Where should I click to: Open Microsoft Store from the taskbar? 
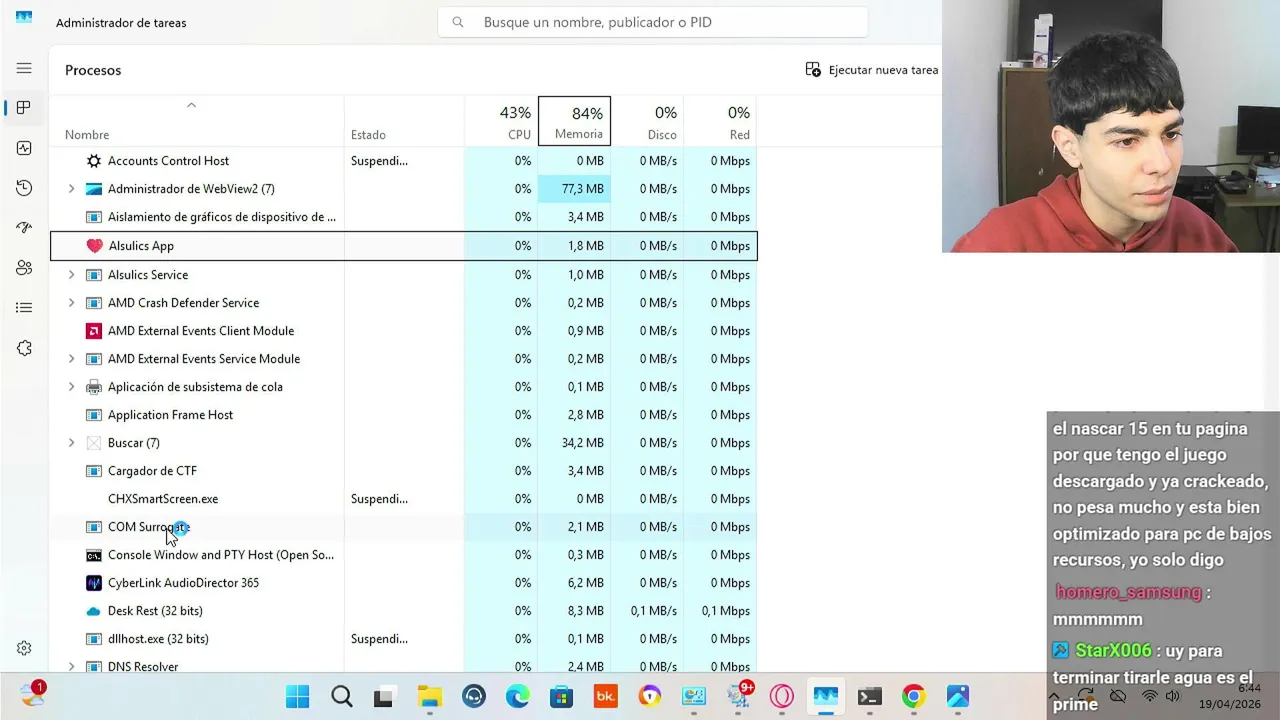pos(561,696)
